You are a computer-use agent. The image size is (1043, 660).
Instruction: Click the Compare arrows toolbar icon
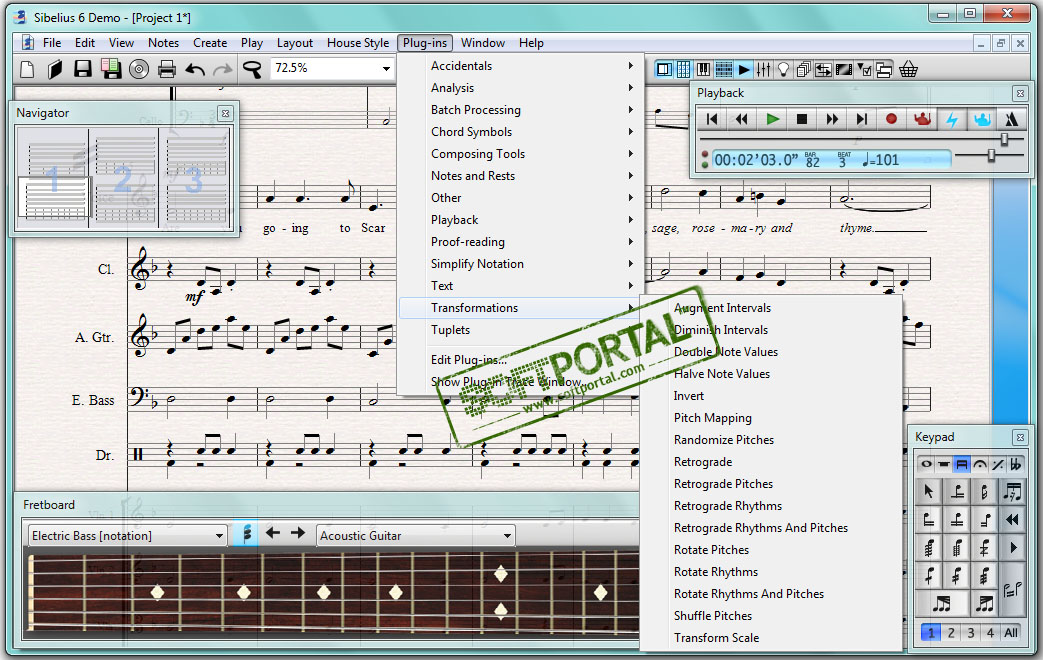tap(823, 69)
